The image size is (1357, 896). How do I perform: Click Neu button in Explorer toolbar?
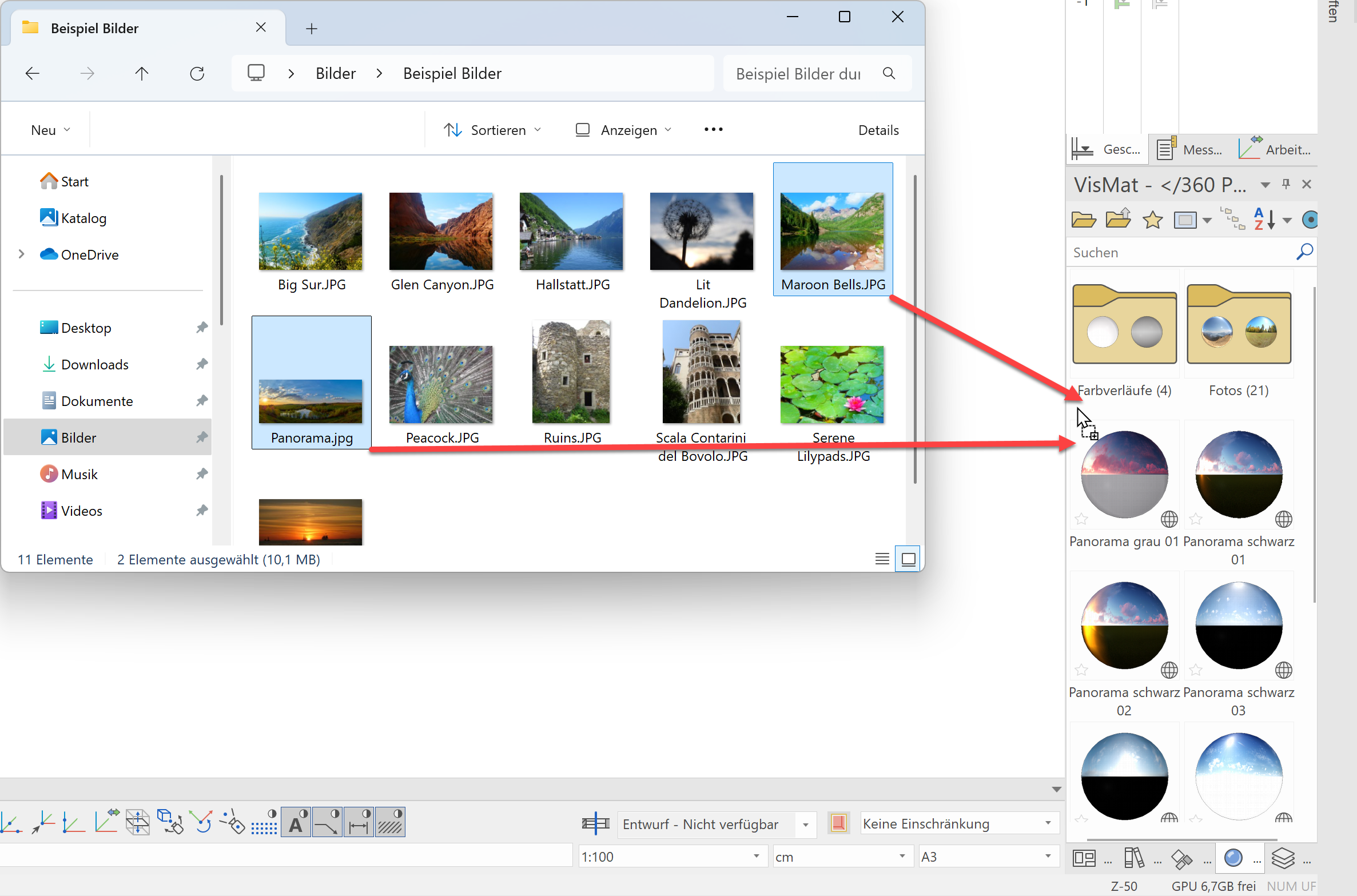(50, 130)
